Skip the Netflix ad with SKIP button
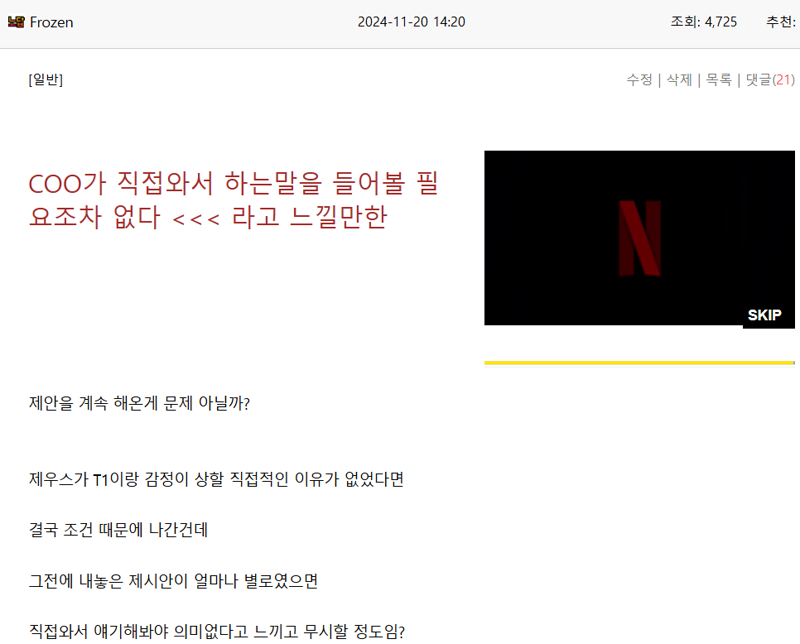The width and height of the screenshot is (800, 644). click(764, 315)
